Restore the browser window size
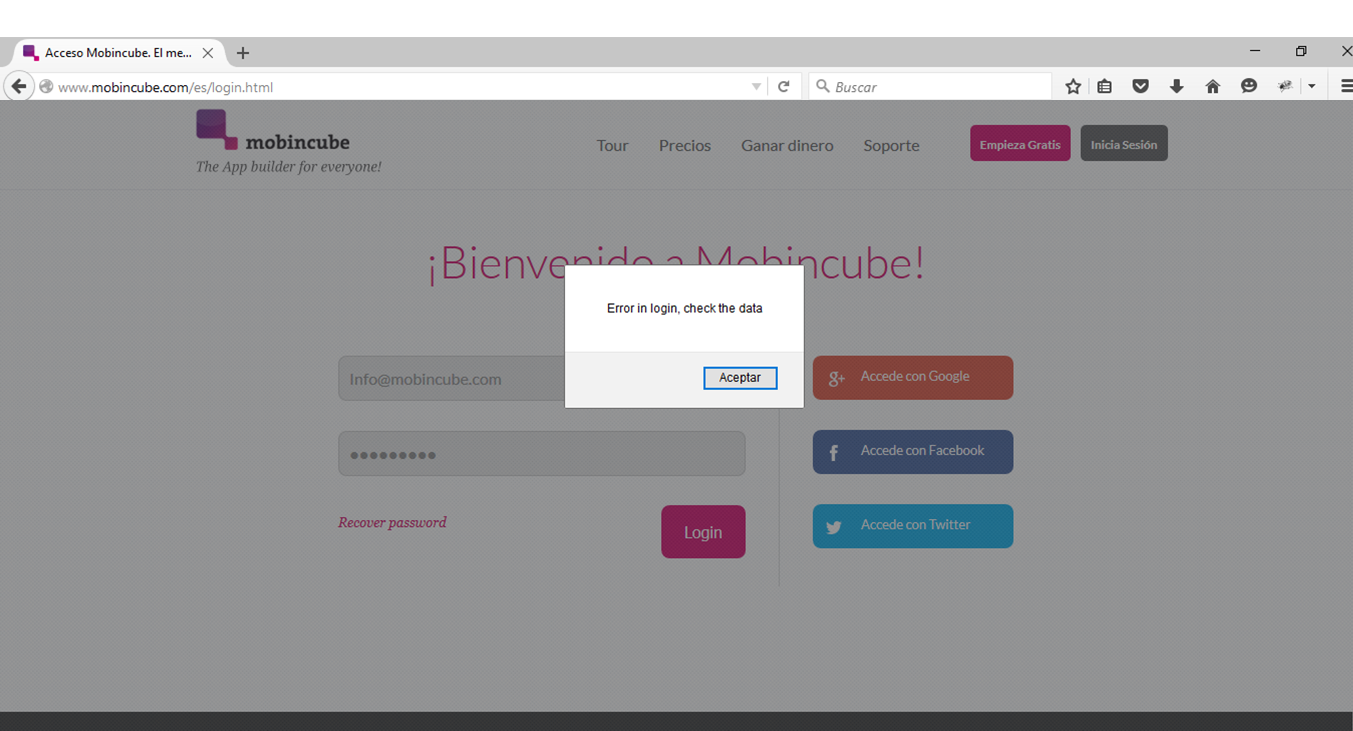Screen dimensions: 1353x731 pos(1301,51)
